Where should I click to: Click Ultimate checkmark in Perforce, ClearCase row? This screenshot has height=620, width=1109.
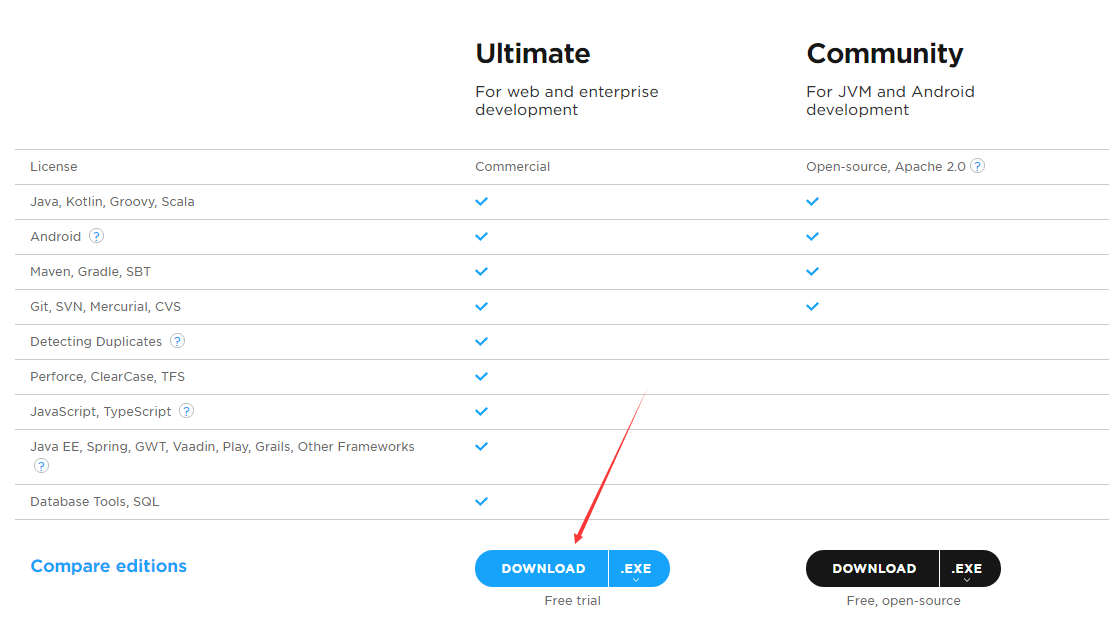pos(481,376)
